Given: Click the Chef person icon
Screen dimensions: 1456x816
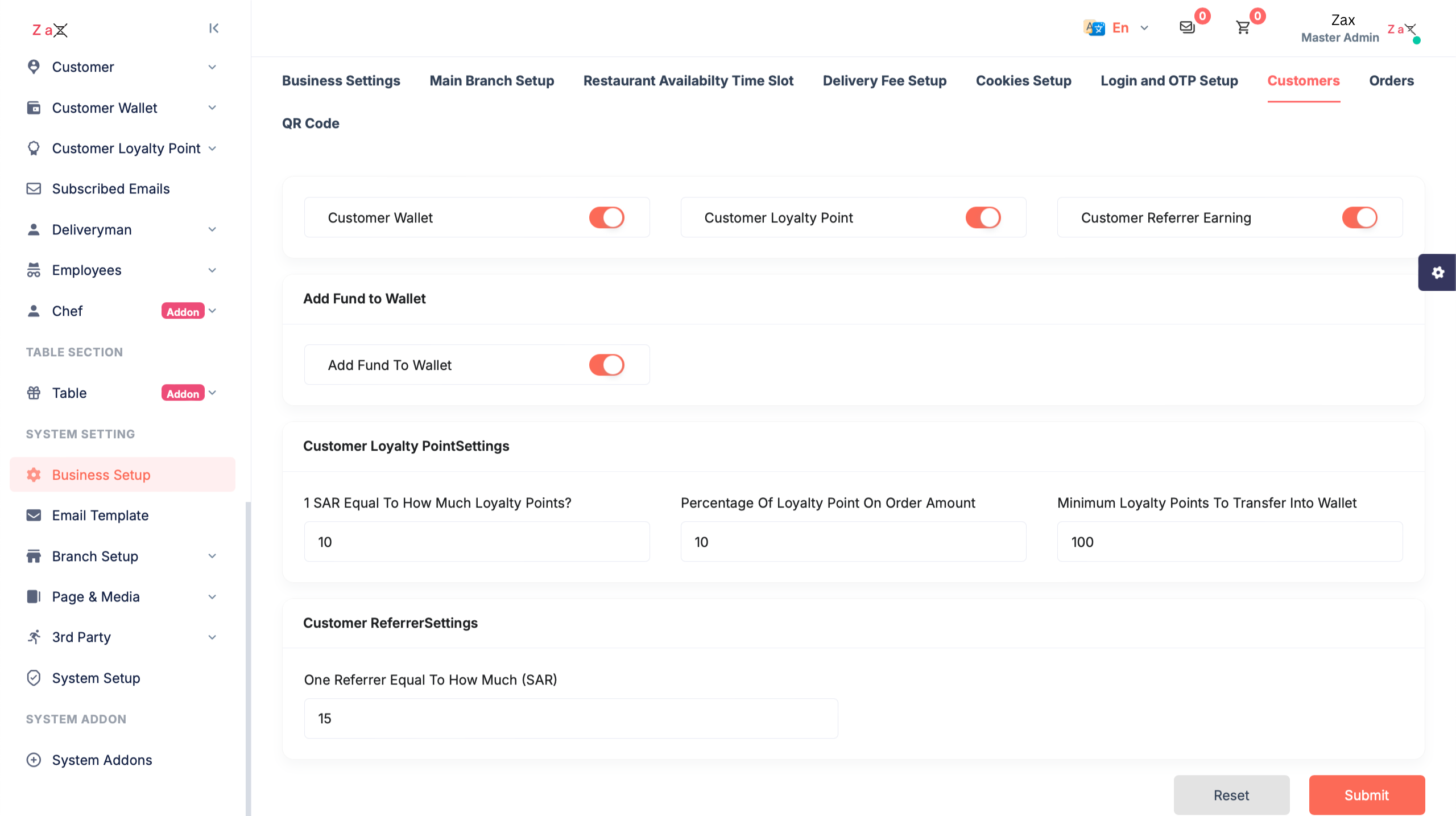Looking at the screenshot, I should tap(34, 311).
